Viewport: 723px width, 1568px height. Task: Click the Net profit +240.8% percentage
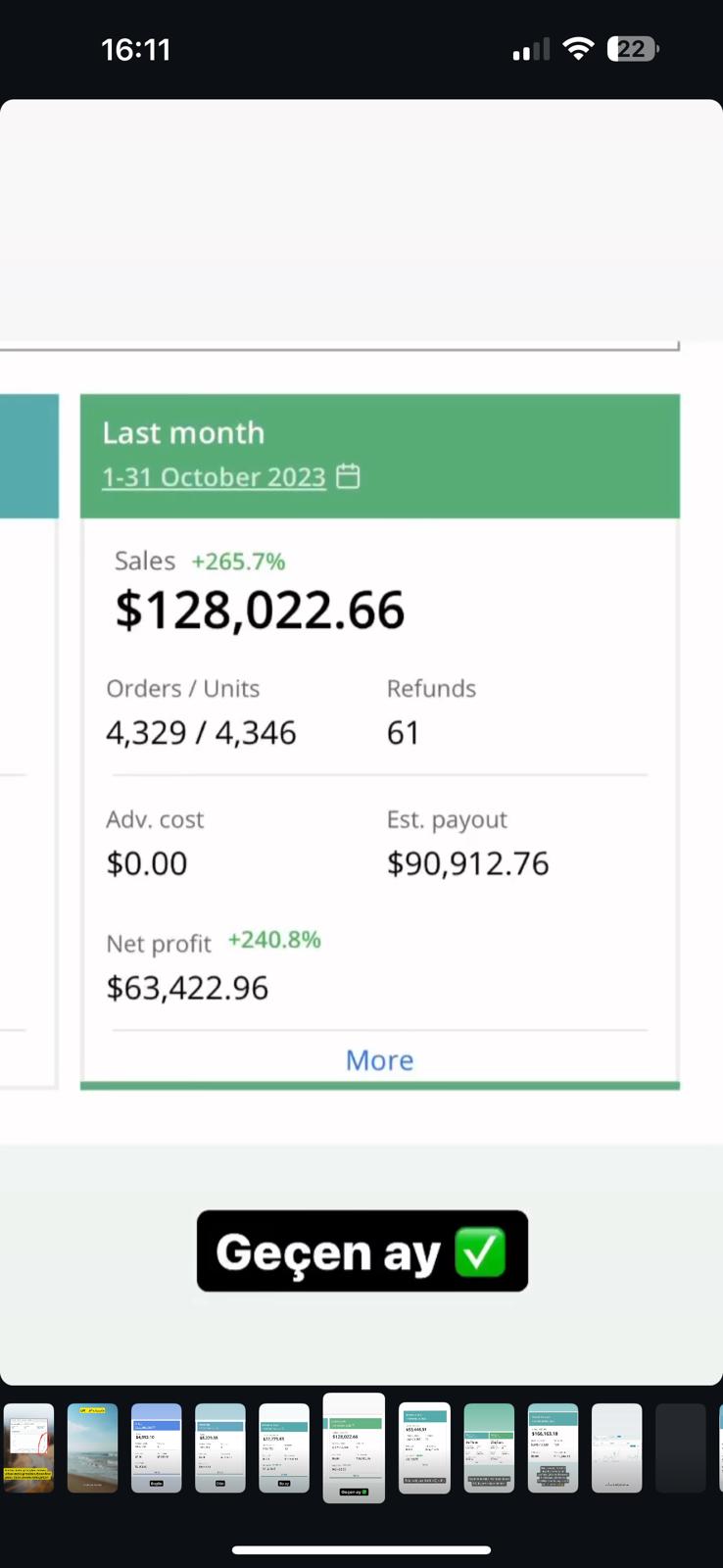pyautogui.click(x=274, y=940)
